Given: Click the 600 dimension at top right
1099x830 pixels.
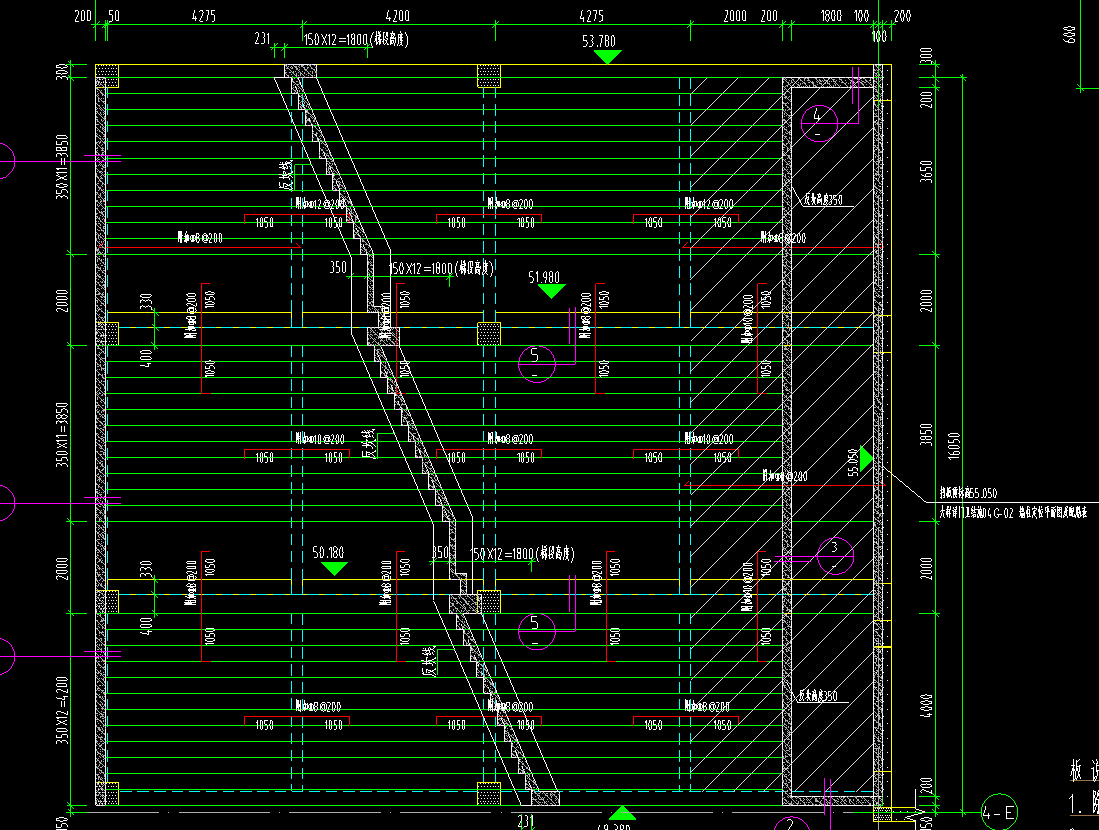Looking at the screenshot, I should (x=1070, y=35).
